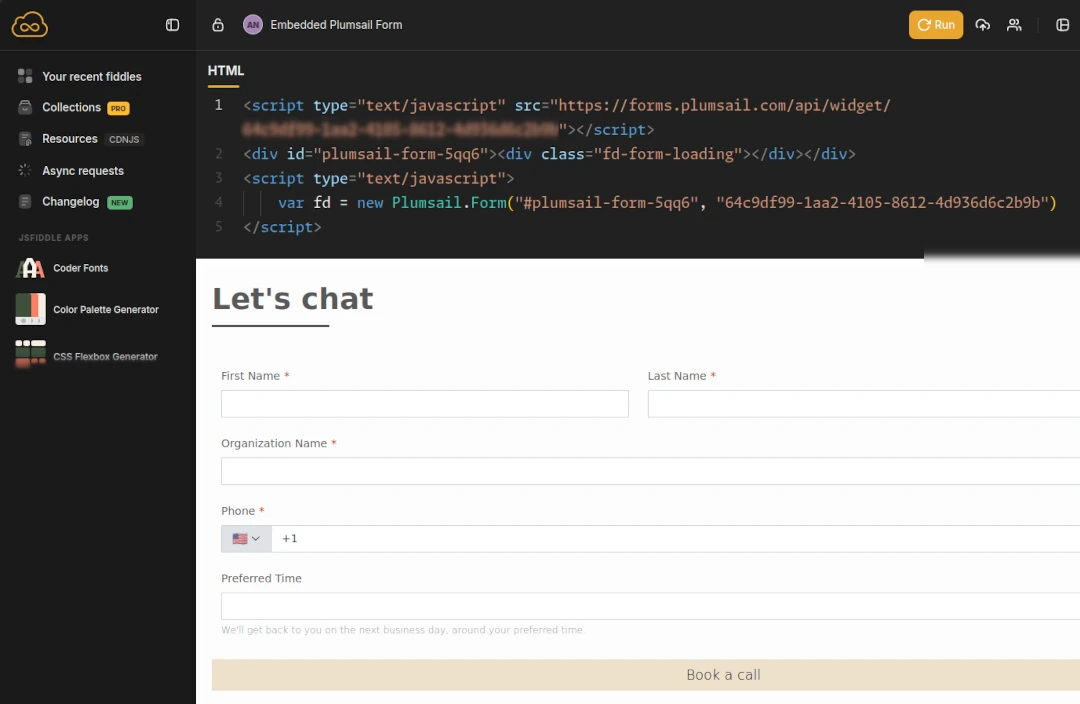Click the CDNJS tag next to Resources
The image size is (1080, 704).
point(124,139)
